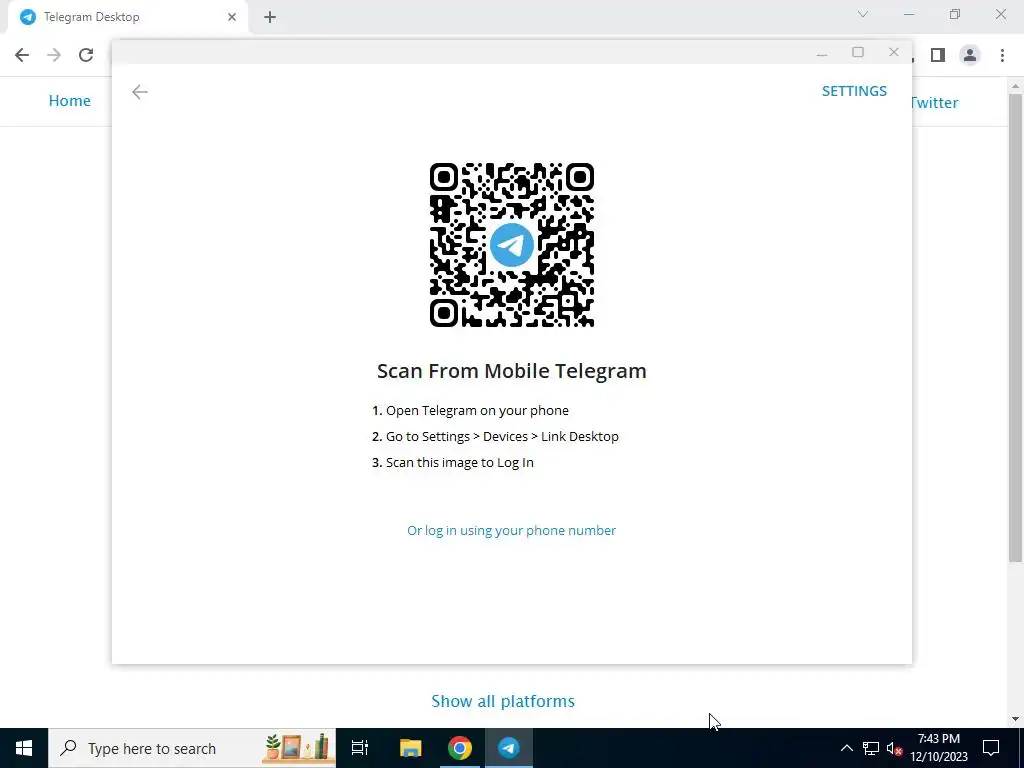
Task: Open Chrome profile avatar menu
Action: [970, 55]
